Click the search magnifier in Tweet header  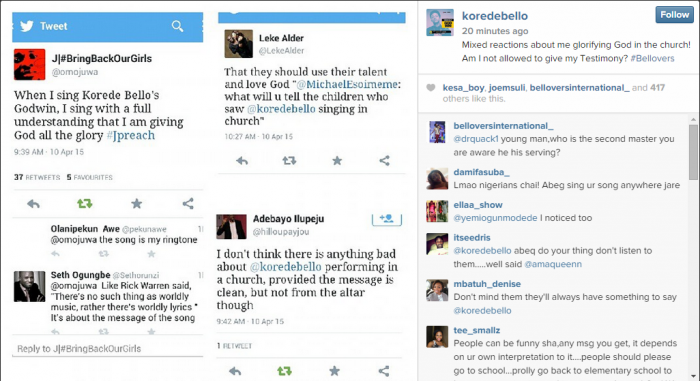pyautogui.click(x=177, y=26)
